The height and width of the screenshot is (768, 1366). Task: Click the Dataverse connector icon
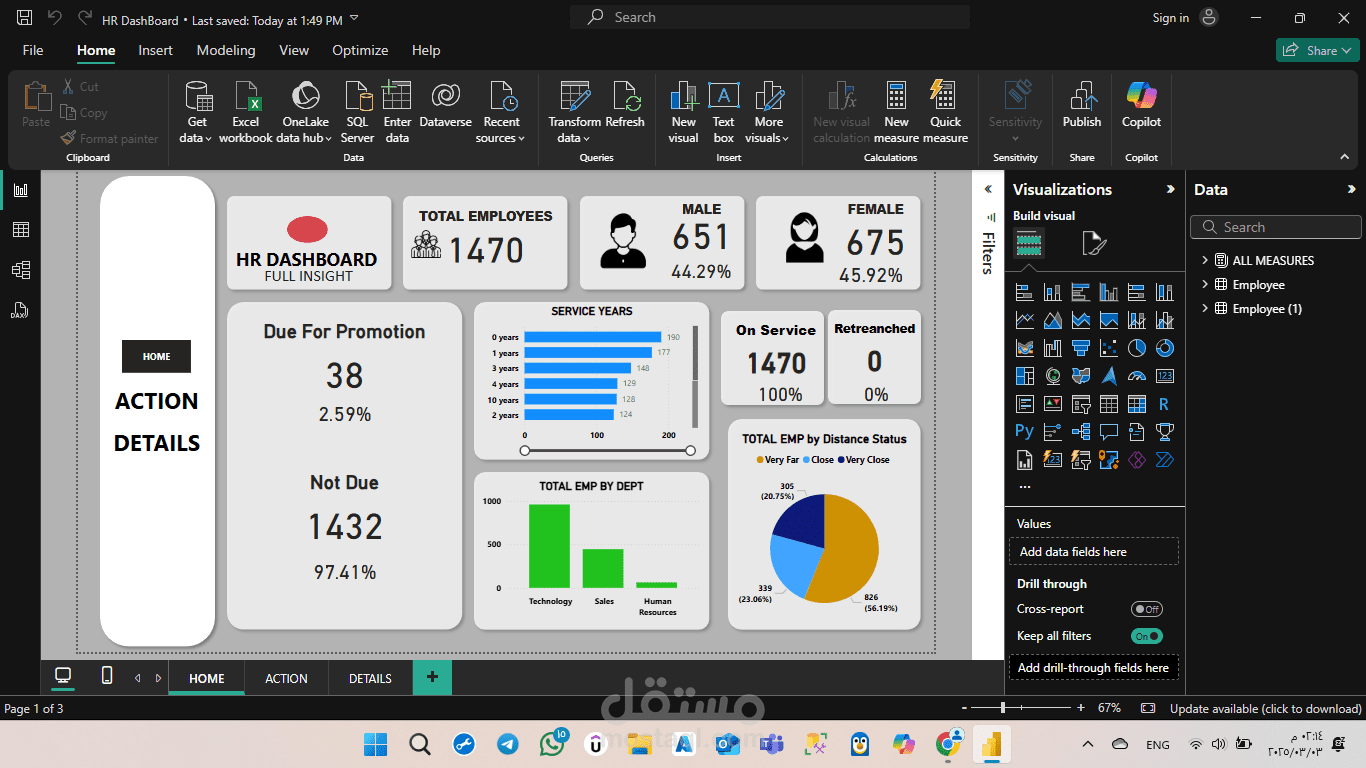click(x=445, y=95)
